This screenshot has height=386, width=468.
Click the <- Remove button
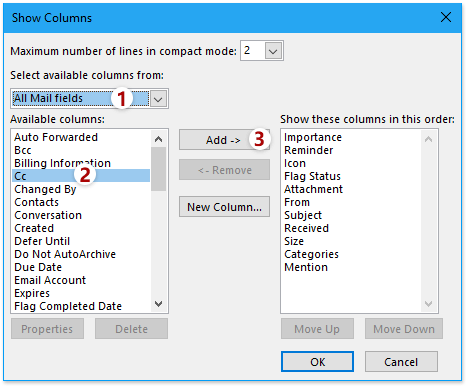224,170
